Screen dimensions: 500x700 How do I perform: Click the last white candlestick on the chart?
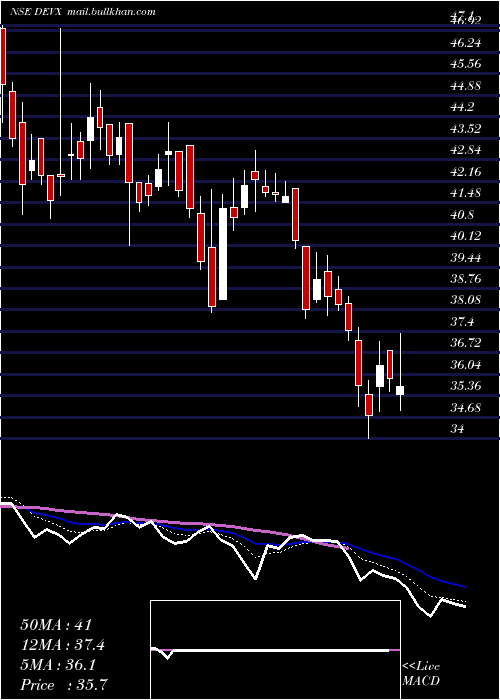pos(400,391)
